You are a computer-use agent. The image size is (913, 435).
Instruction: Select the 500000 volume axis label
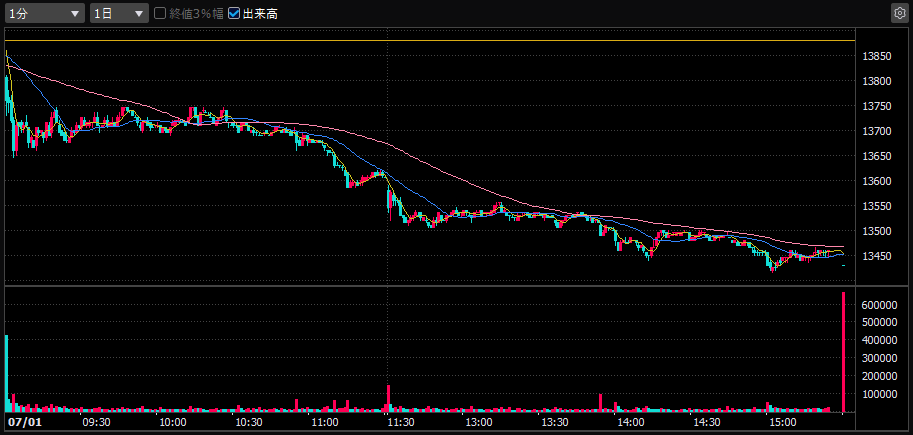point(880,322)
